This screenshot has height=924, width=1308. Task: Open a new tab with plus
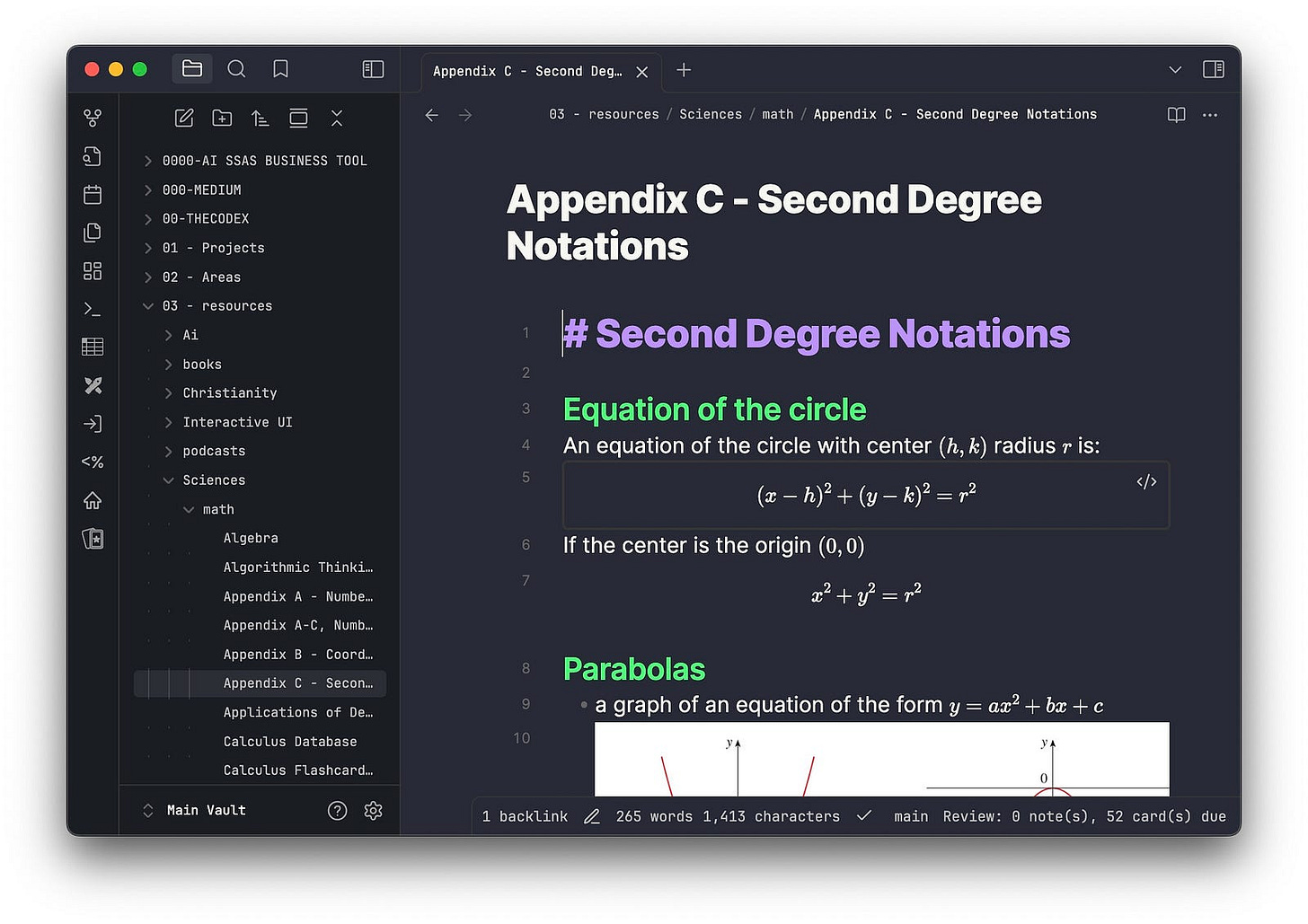684,70
